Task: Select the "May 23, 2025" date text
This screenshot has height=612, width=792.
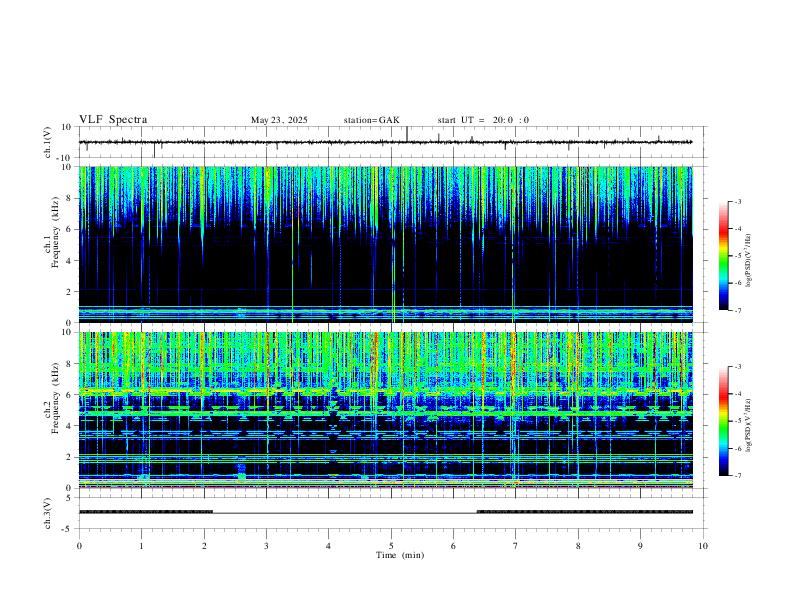Action: tap(279, 120)
